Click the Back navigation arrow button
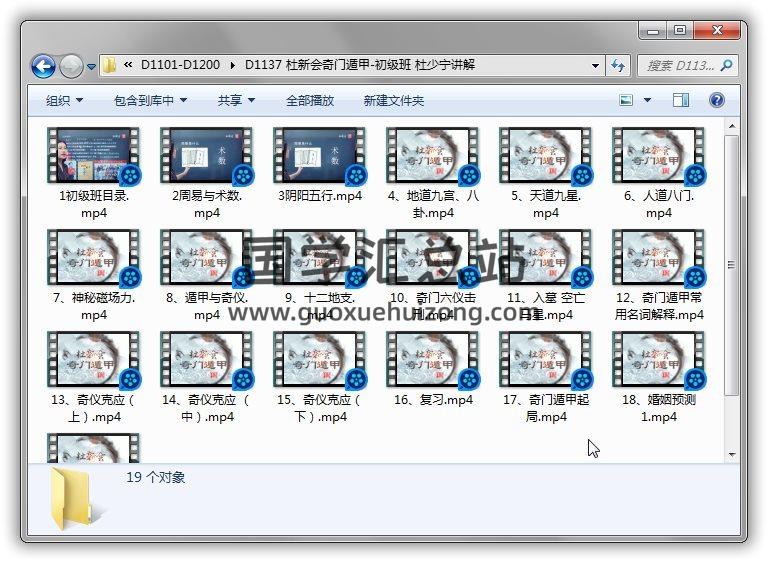The image size is (768, 563). point(43,66)
